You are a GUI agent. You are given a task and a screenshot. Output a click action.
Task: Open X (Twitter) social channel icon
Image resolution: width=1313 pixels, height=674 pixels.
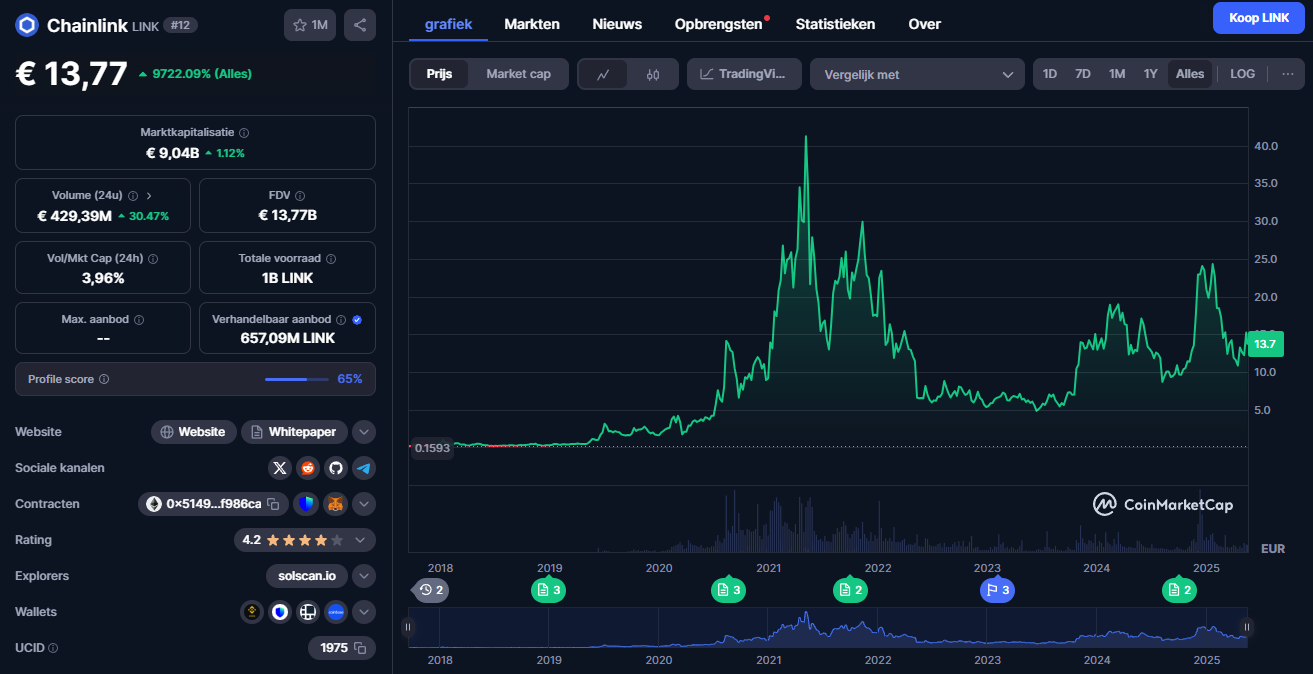click(x=280, y=468)
